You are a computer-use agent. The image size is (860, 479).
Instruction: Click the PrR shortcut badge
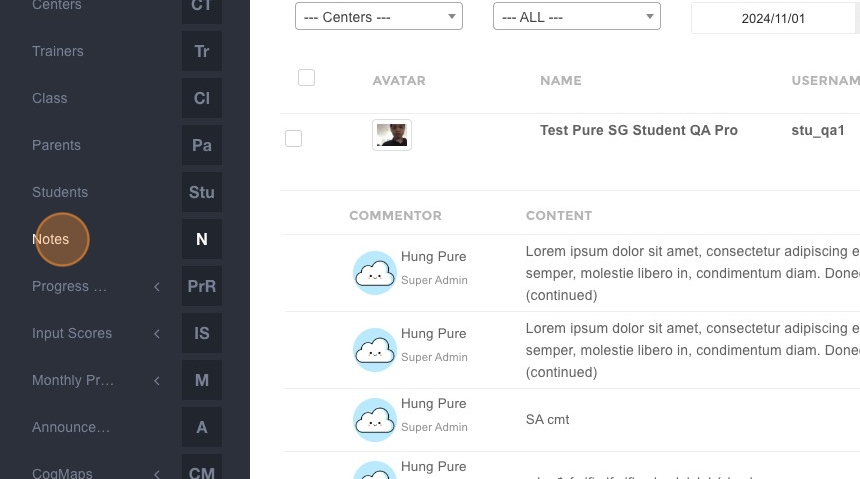tap(202, 286)
